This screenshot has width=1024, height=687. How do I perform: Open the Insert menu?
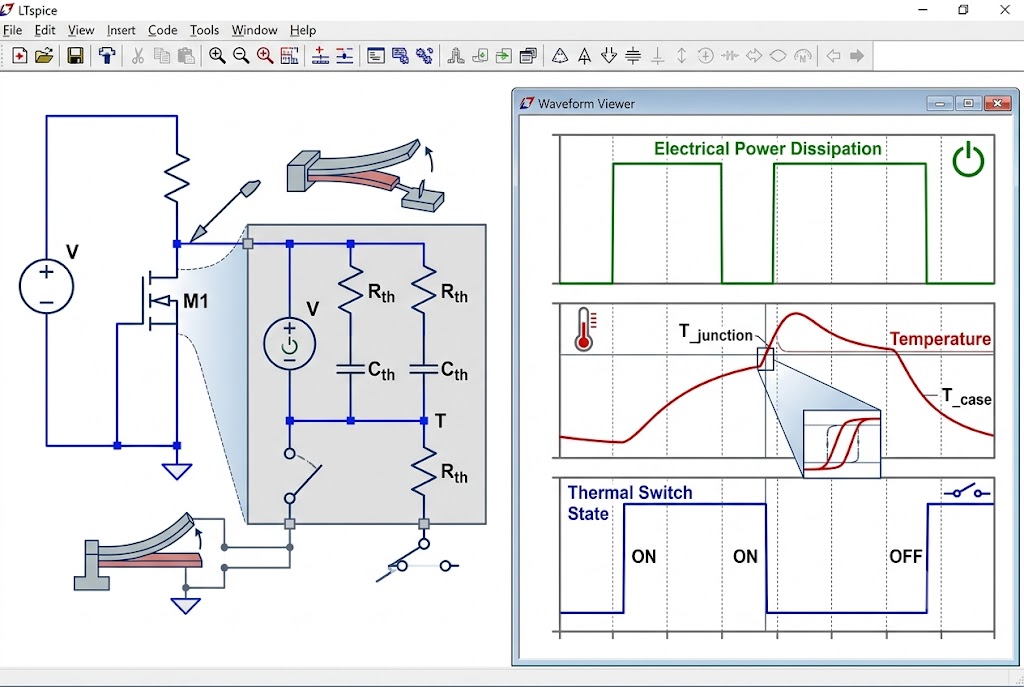click(x=121, y=30)
